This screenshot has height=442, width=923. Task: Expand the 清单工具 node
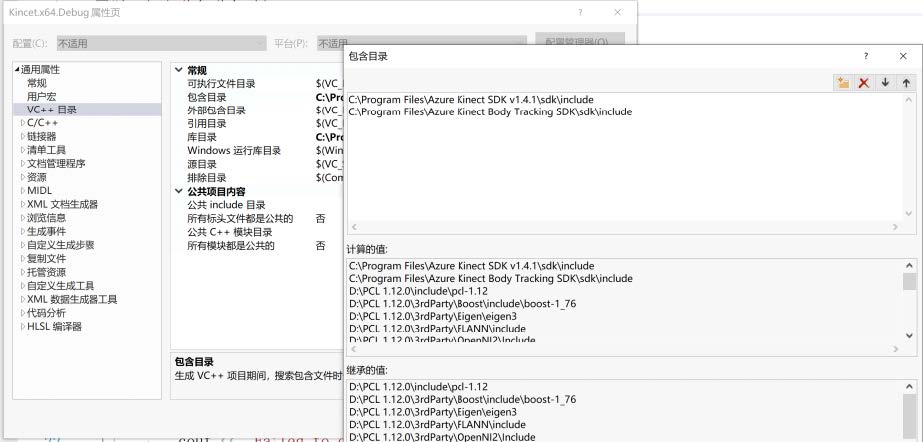(23, 150)
